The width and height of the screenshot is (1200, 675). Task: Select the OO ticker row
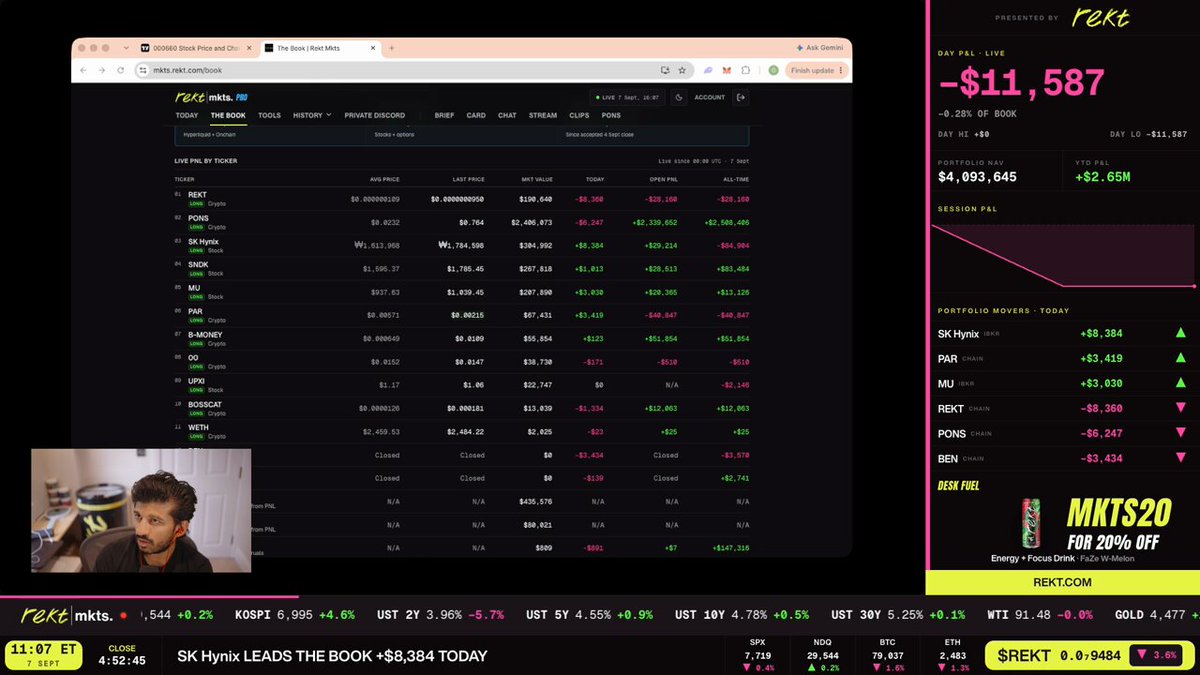pos(462,361)
